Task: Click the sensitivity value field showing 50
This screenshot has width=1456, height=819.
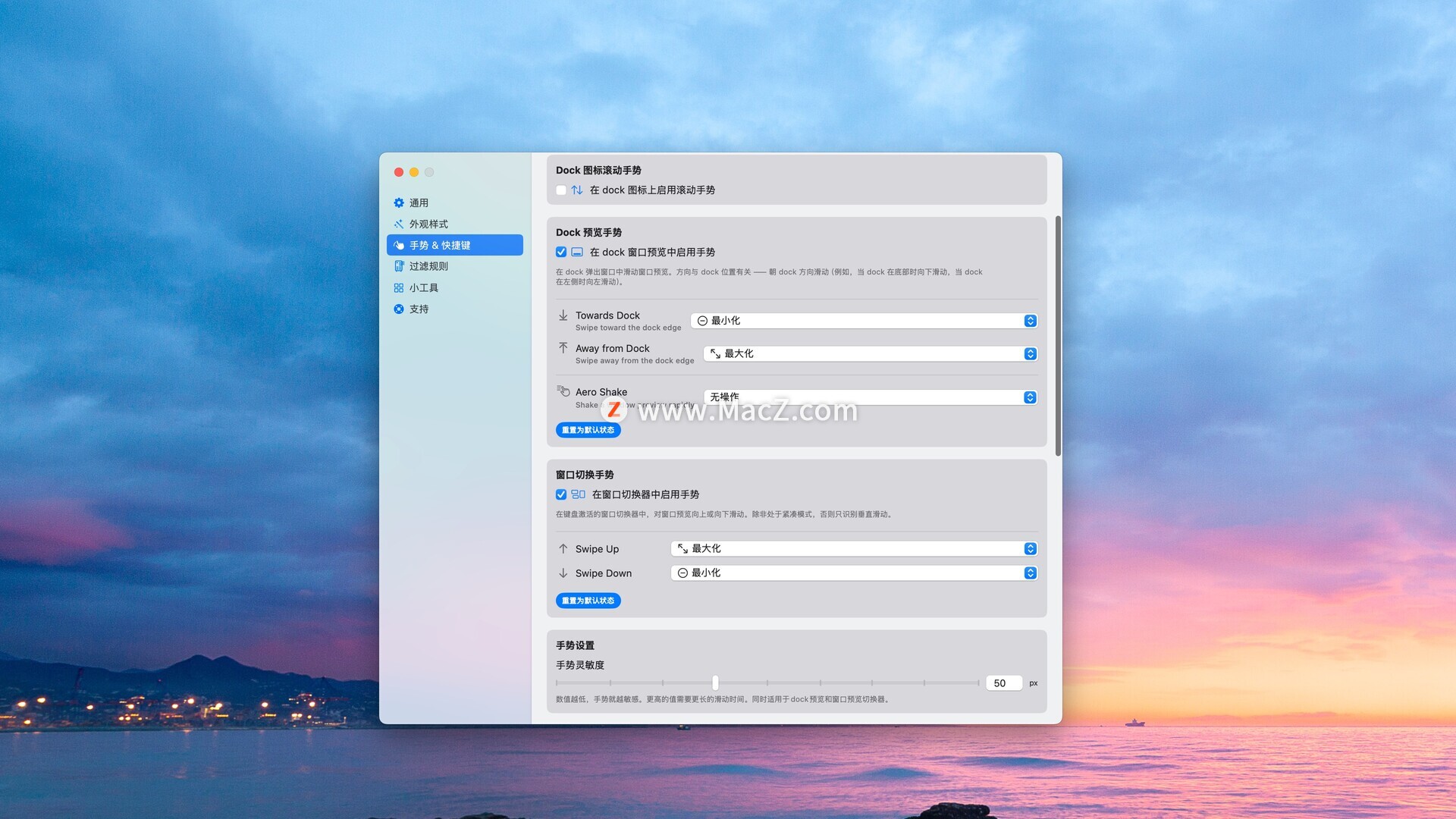Action: click(1003, 683)
